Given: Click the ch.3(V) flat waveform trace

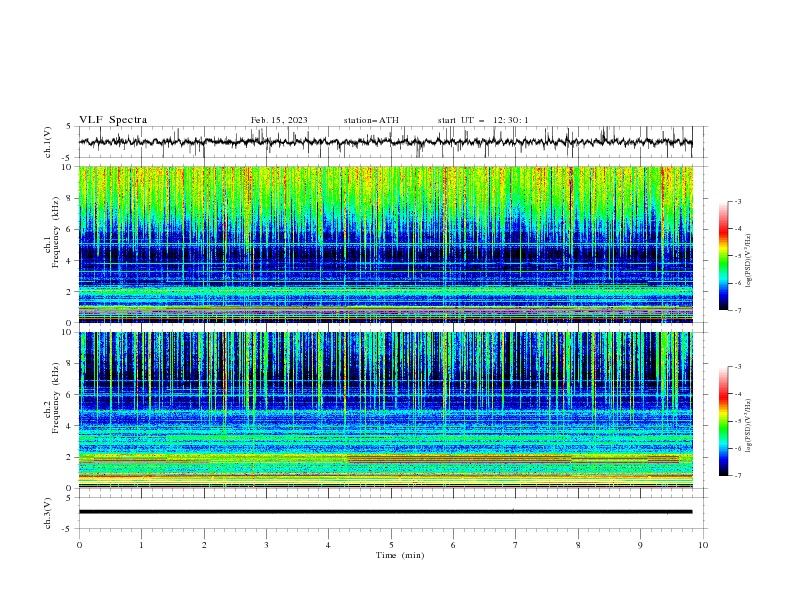Looking at the screenshot, I should point(385,512).
